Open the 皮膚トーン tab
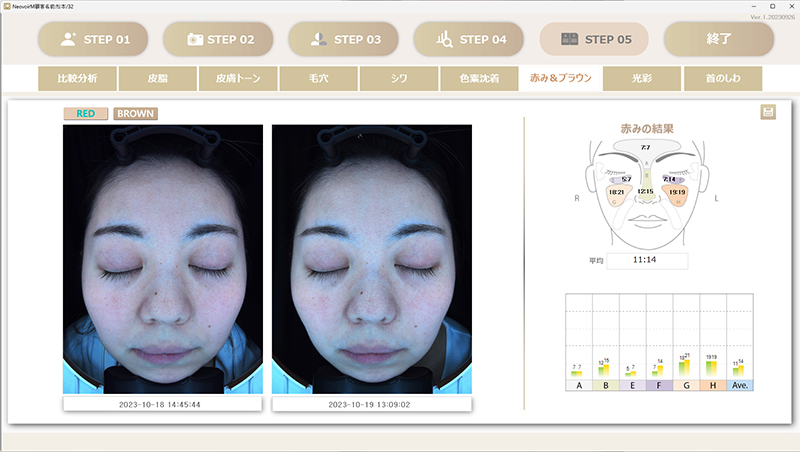 (238, 79)
